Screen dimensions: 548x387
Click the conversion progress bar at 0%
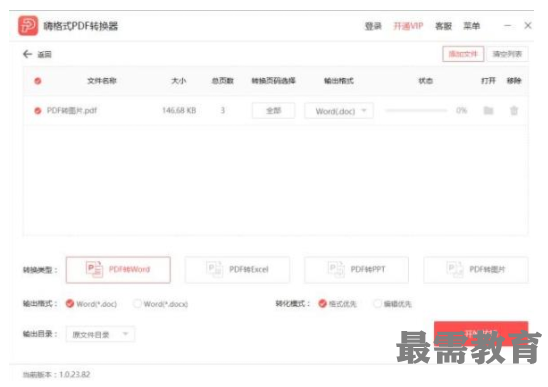[x=416, y=111]
